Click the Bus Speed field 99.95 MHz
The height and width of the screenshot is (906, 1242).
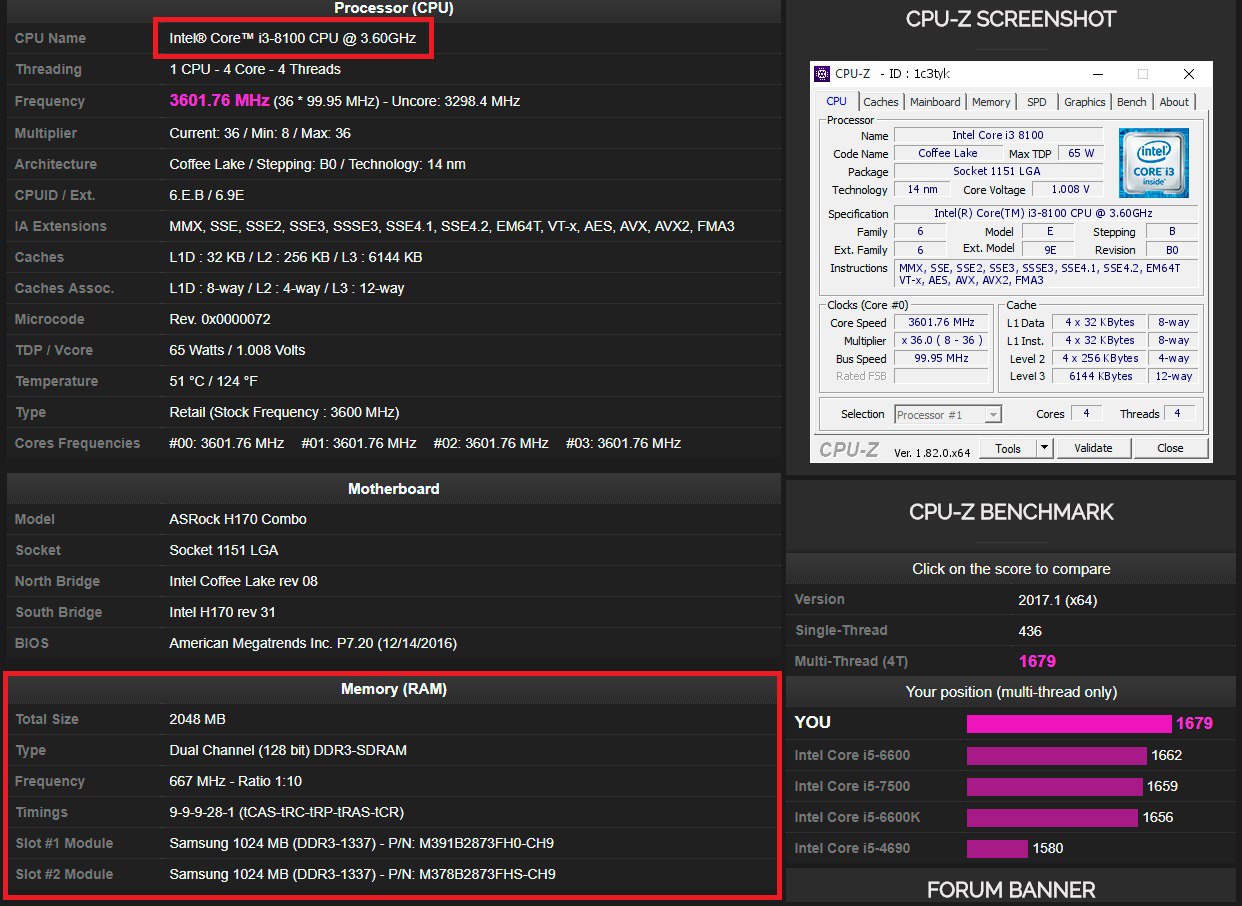(940, 358)
